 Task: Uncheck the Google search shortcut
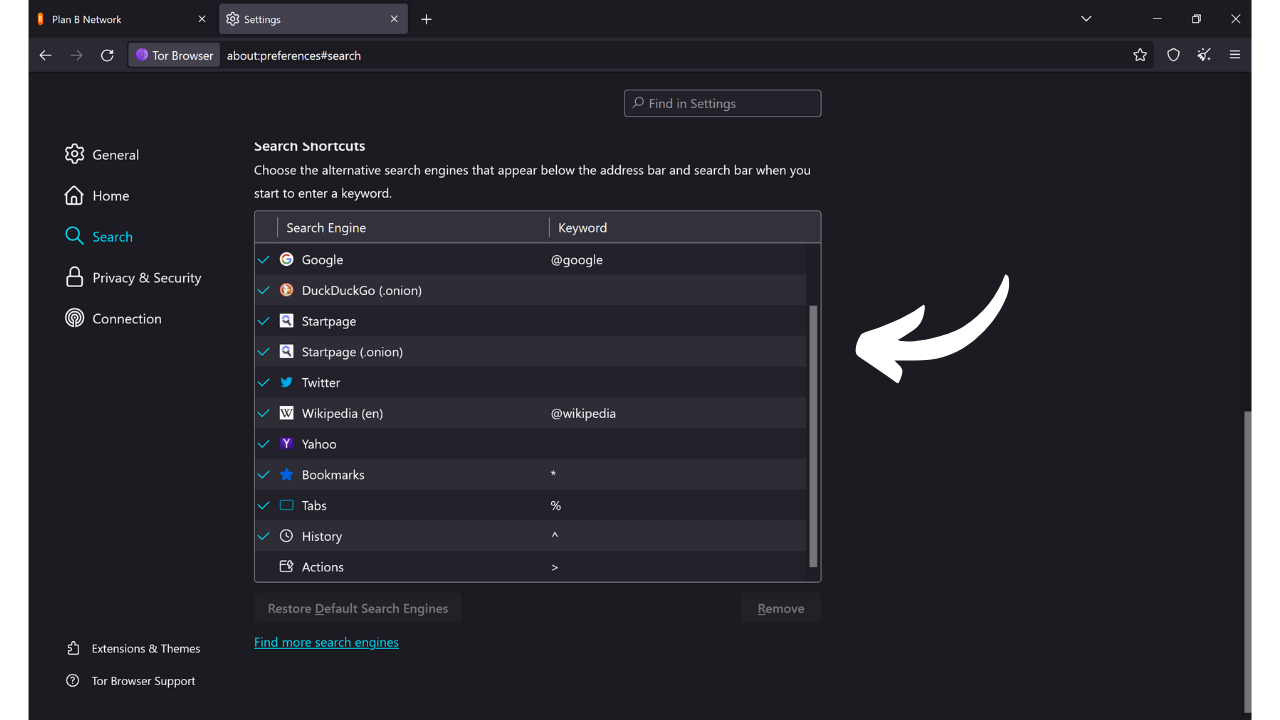coord(263,259)
